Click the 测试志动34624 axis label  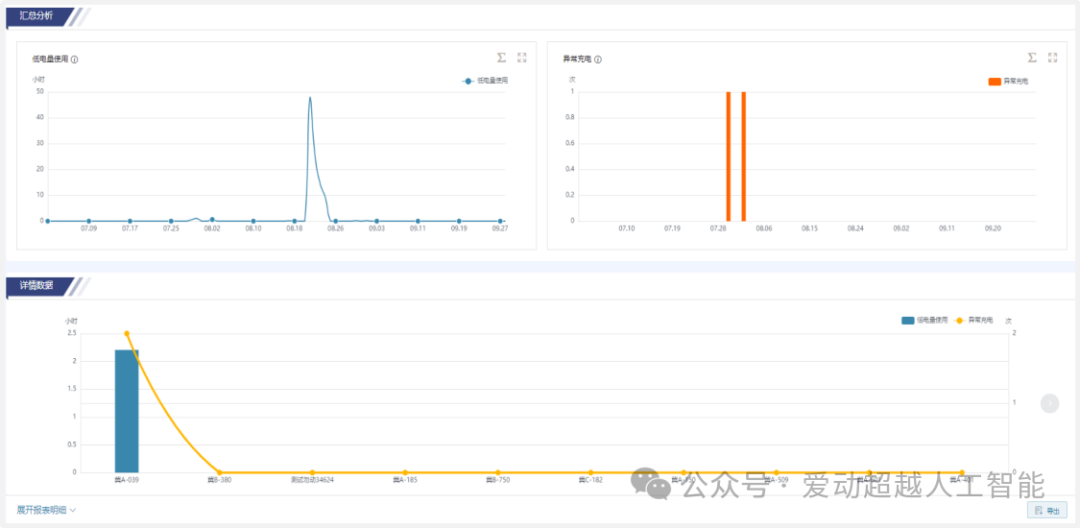coord(312,481)
